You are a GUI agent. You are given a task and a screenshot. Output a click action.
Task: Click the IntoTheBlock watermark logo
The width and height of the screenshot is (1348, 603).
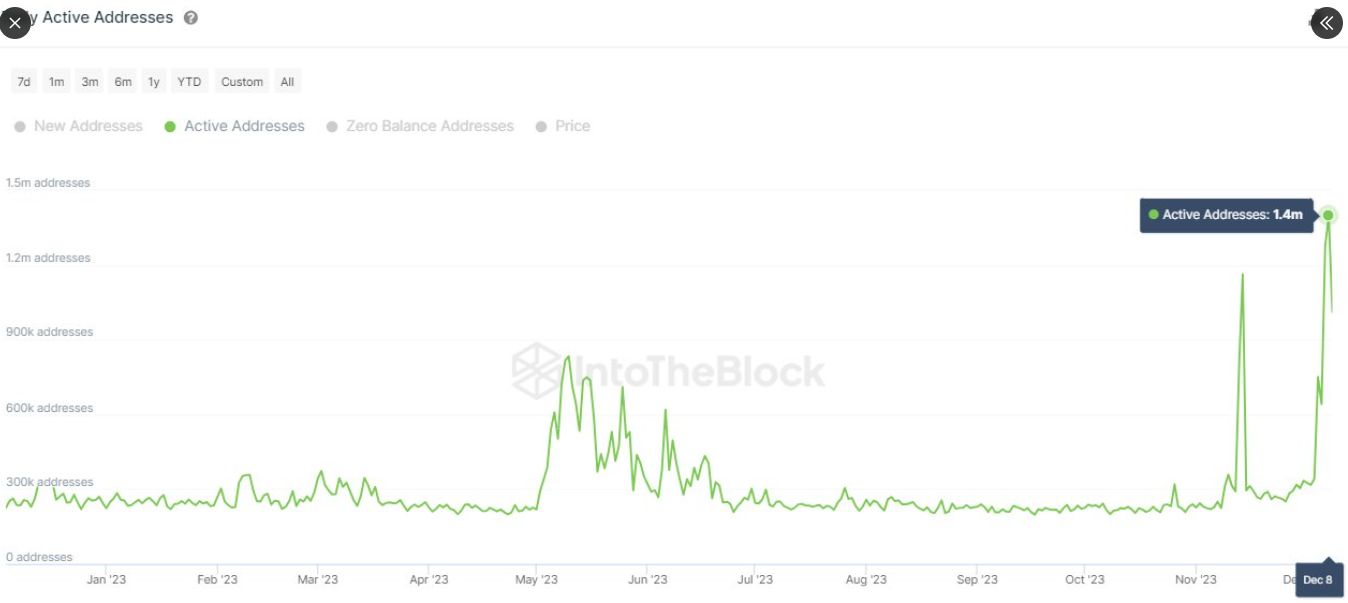[x=668, y=371]
